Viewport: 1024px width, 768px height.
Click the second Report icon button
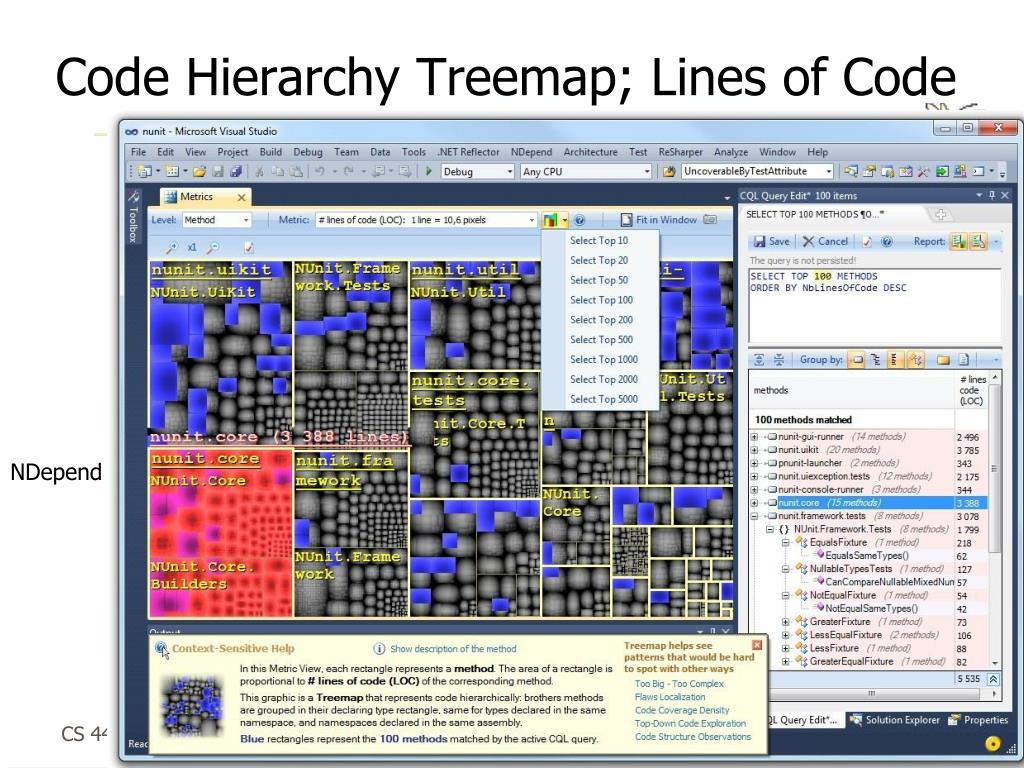[x=978, y=242]
